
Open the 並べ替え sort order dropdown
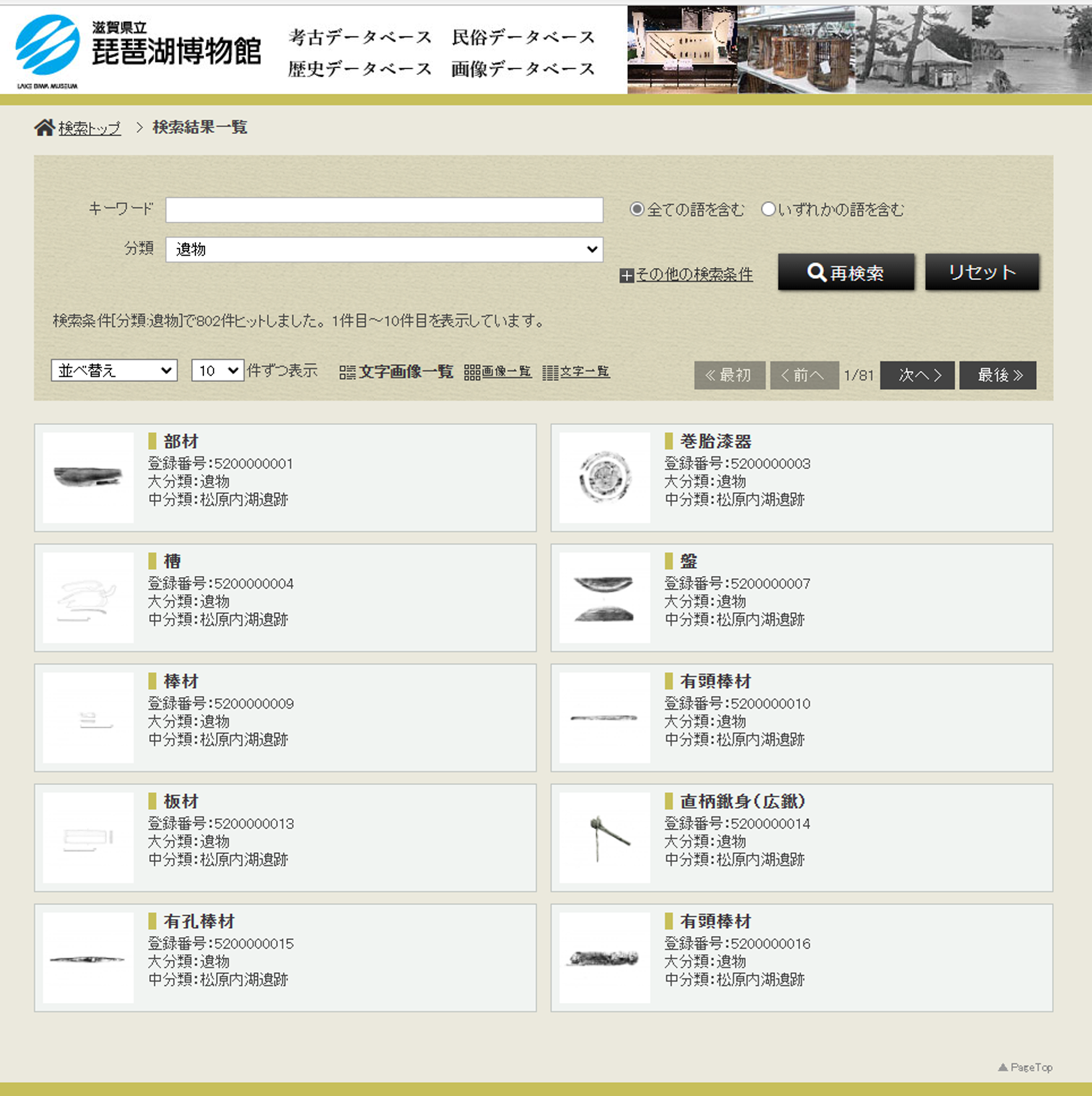click(x=113, y=371)
